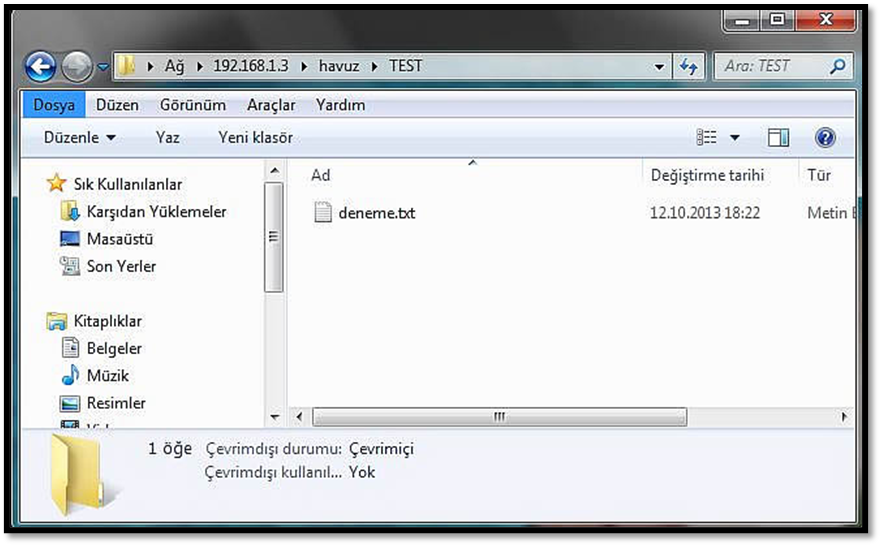This screenshot has height=546, width=881.
Task: Sort by Değiştirme tarihi column header
Action: [x=707, y=175]
